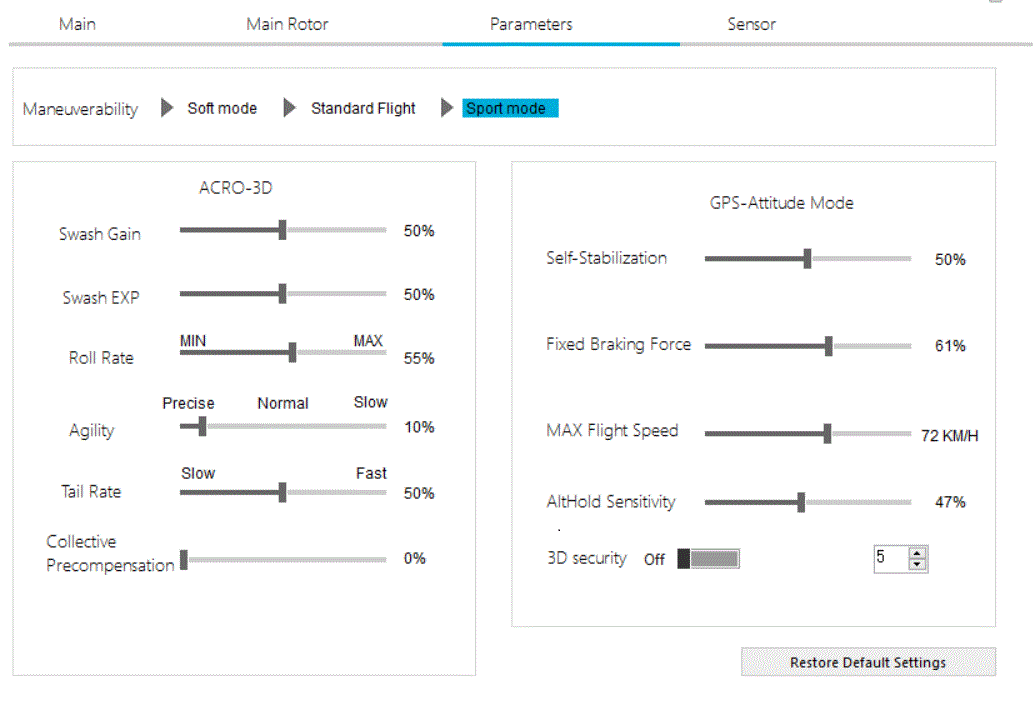Screen dimensions: 1033x701
Task: Decrease the 3D security number with down arrow
Action: [918, 564]
